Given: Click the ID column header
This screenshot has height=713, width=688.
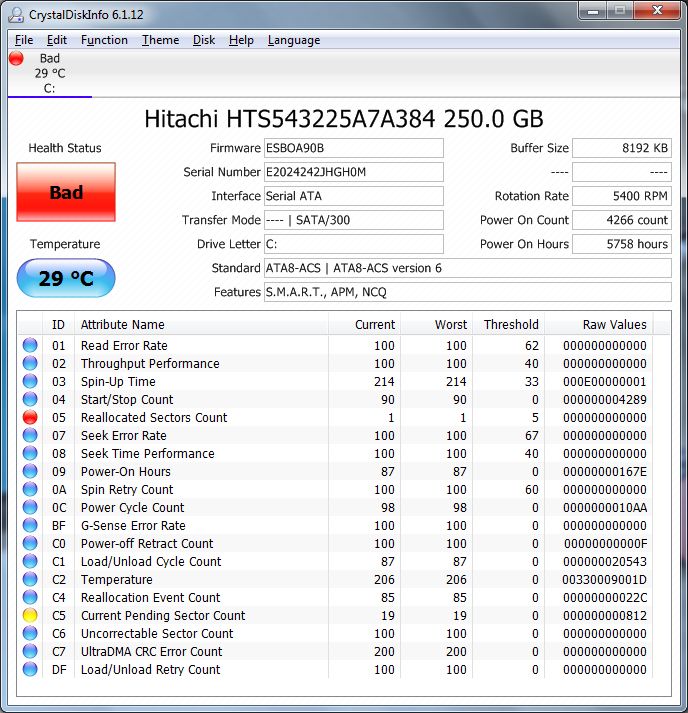Looking at the screenshot, I should (x=59, y=325).
